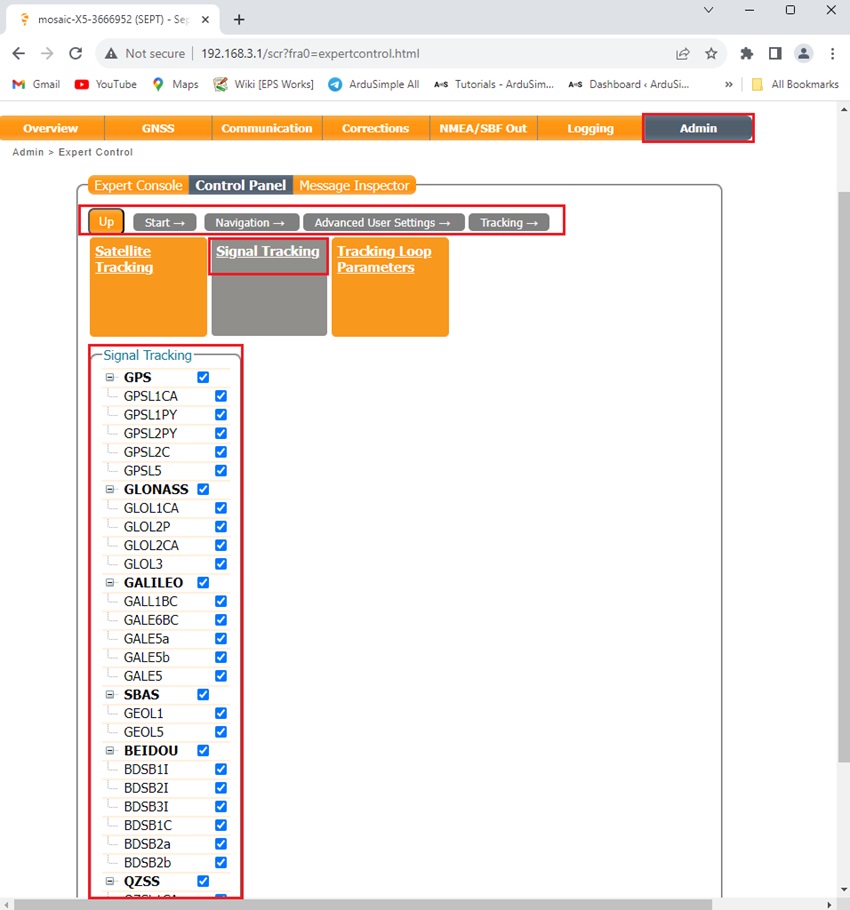Open the Gmail bookmark
Viewport: 850px width, 910px height.
tap(36, 84)
